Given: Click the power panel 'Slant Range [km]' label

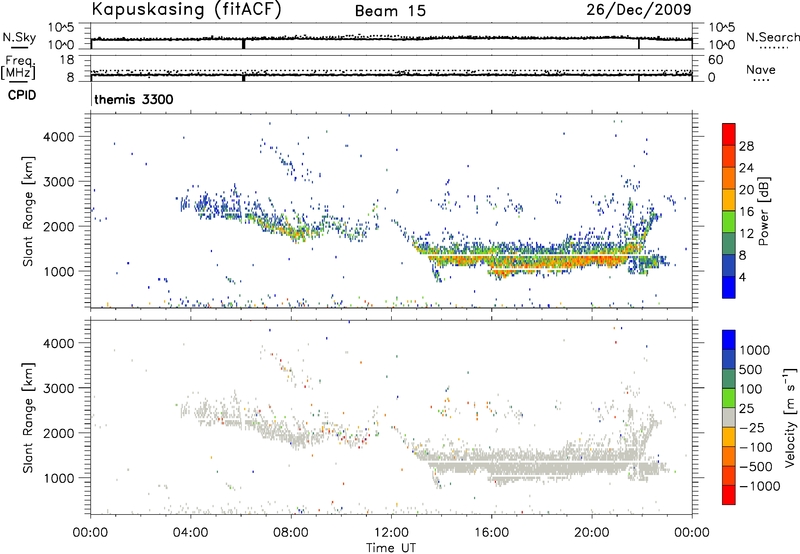Looking at the screenshot, I should click(28, 211).
